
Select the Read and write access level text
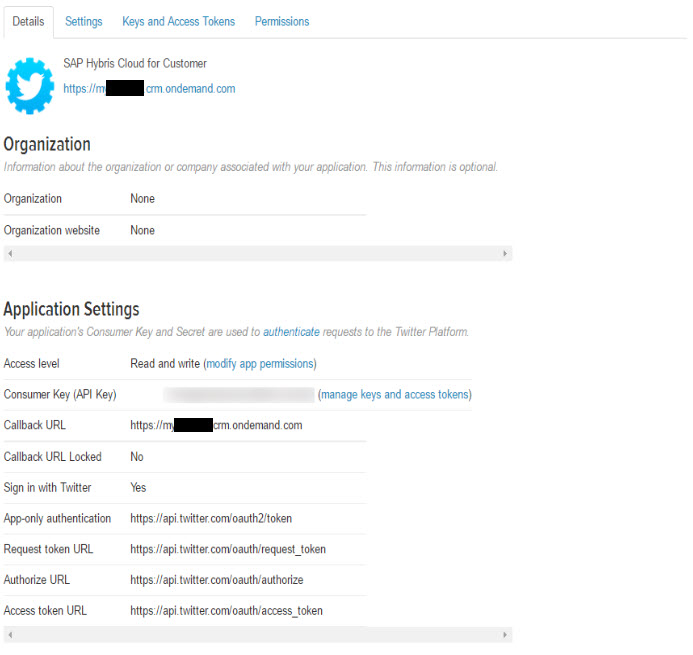[165, 364]
